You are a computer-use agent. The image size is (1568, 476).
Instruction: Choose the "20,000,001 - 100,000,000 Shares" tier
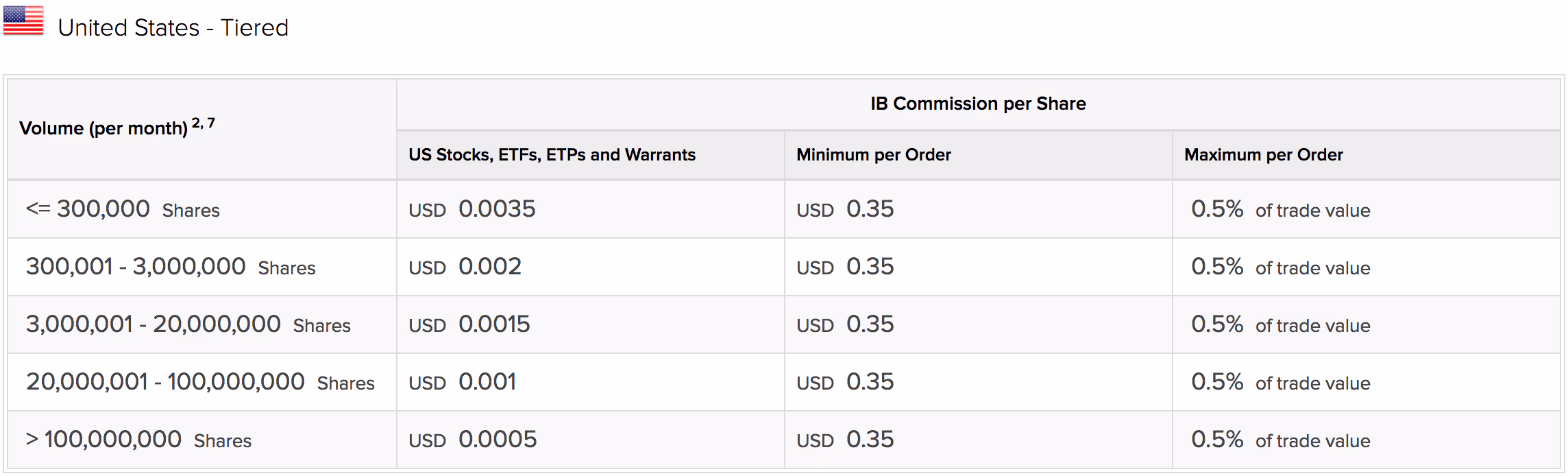200,382
